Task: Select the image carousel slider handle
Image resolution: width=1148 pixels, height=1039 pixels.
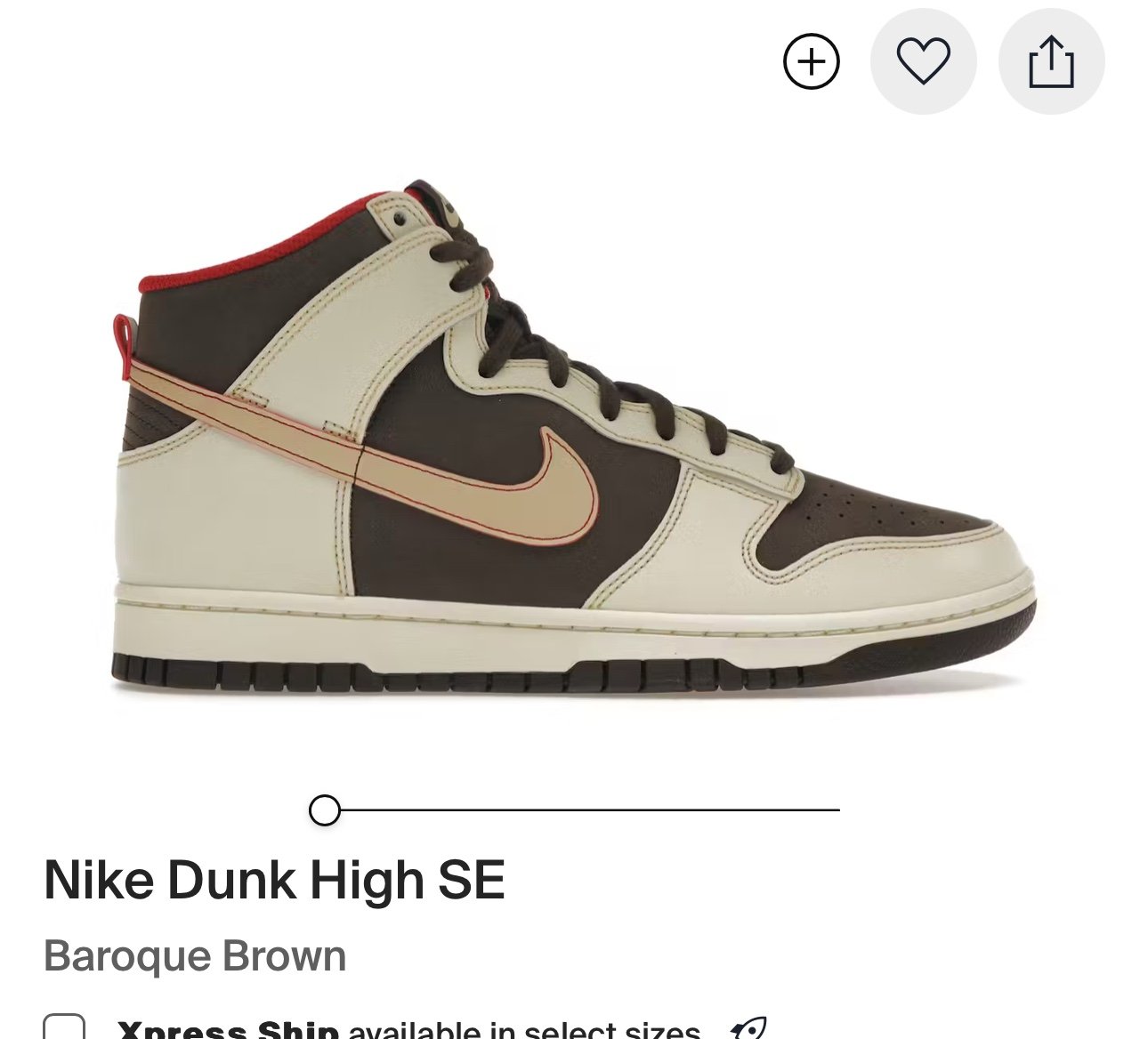Action: [325, 810]
